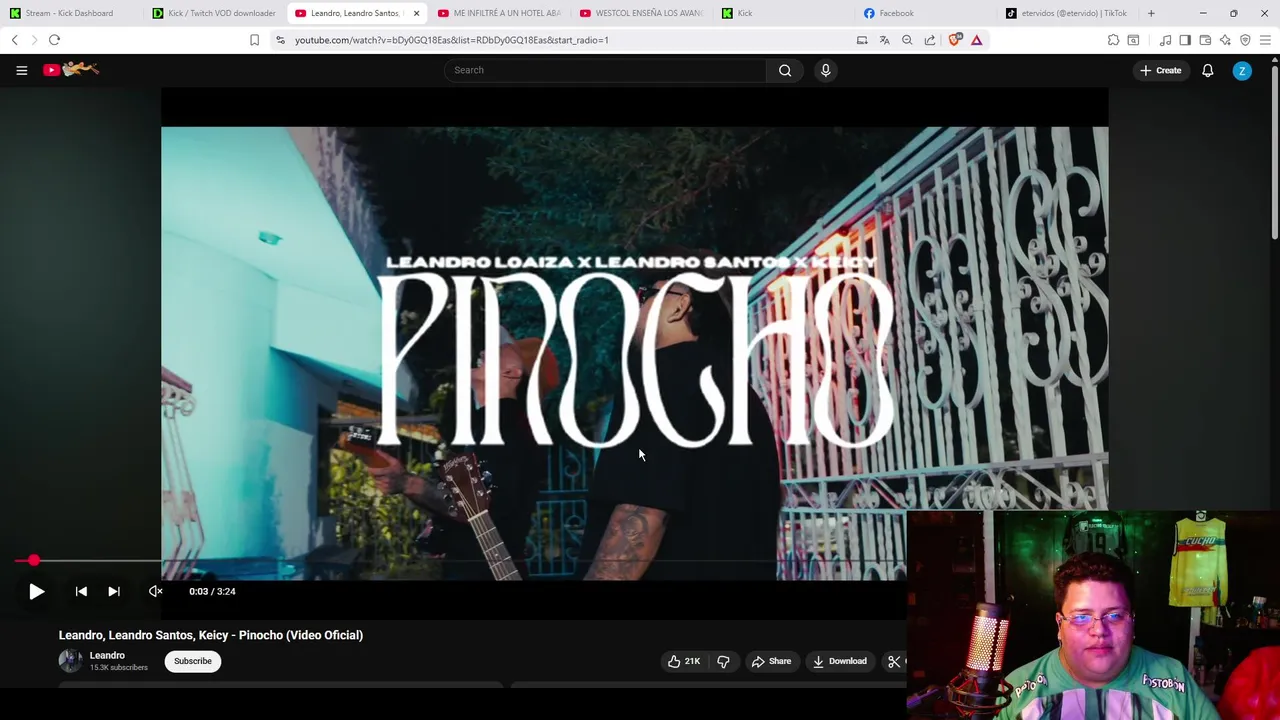Click the search magnifier button
Screen dimensions: 1280x720
[785, 70]
